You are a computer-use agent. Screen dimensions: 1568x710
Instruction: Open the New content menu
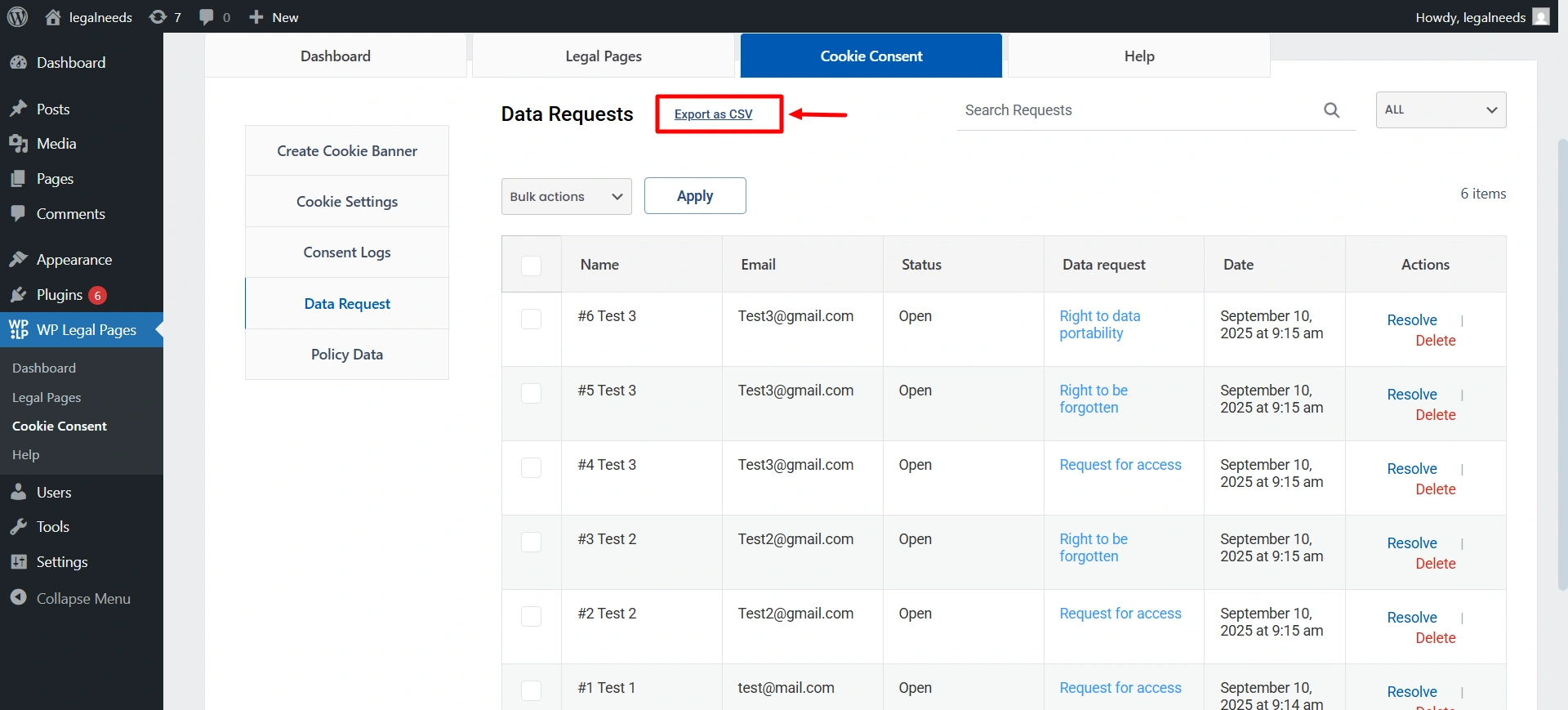coord(274,17)
